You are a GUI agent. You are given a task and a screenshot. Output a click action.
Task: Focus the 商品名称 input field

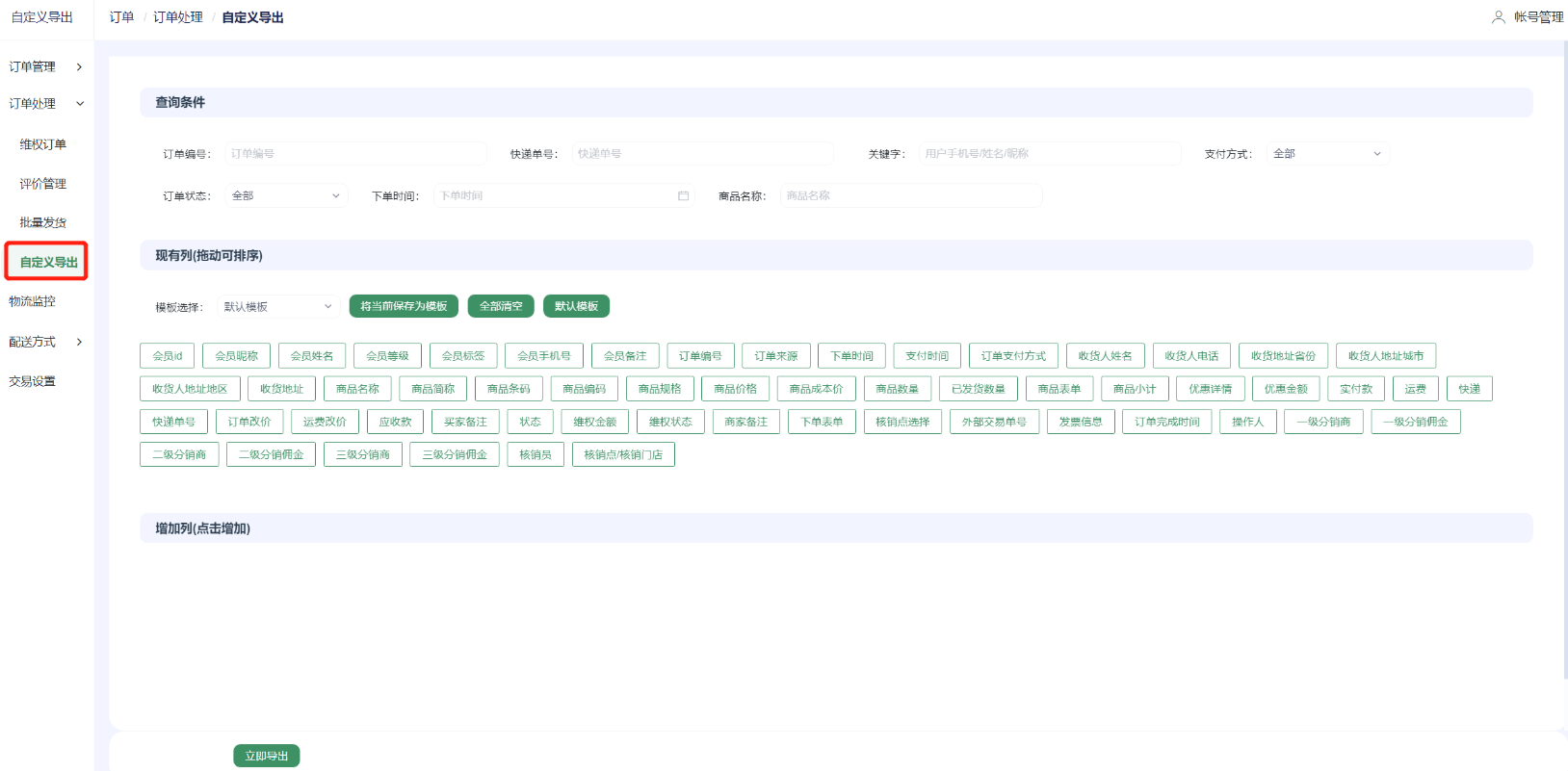coord(911,195)
